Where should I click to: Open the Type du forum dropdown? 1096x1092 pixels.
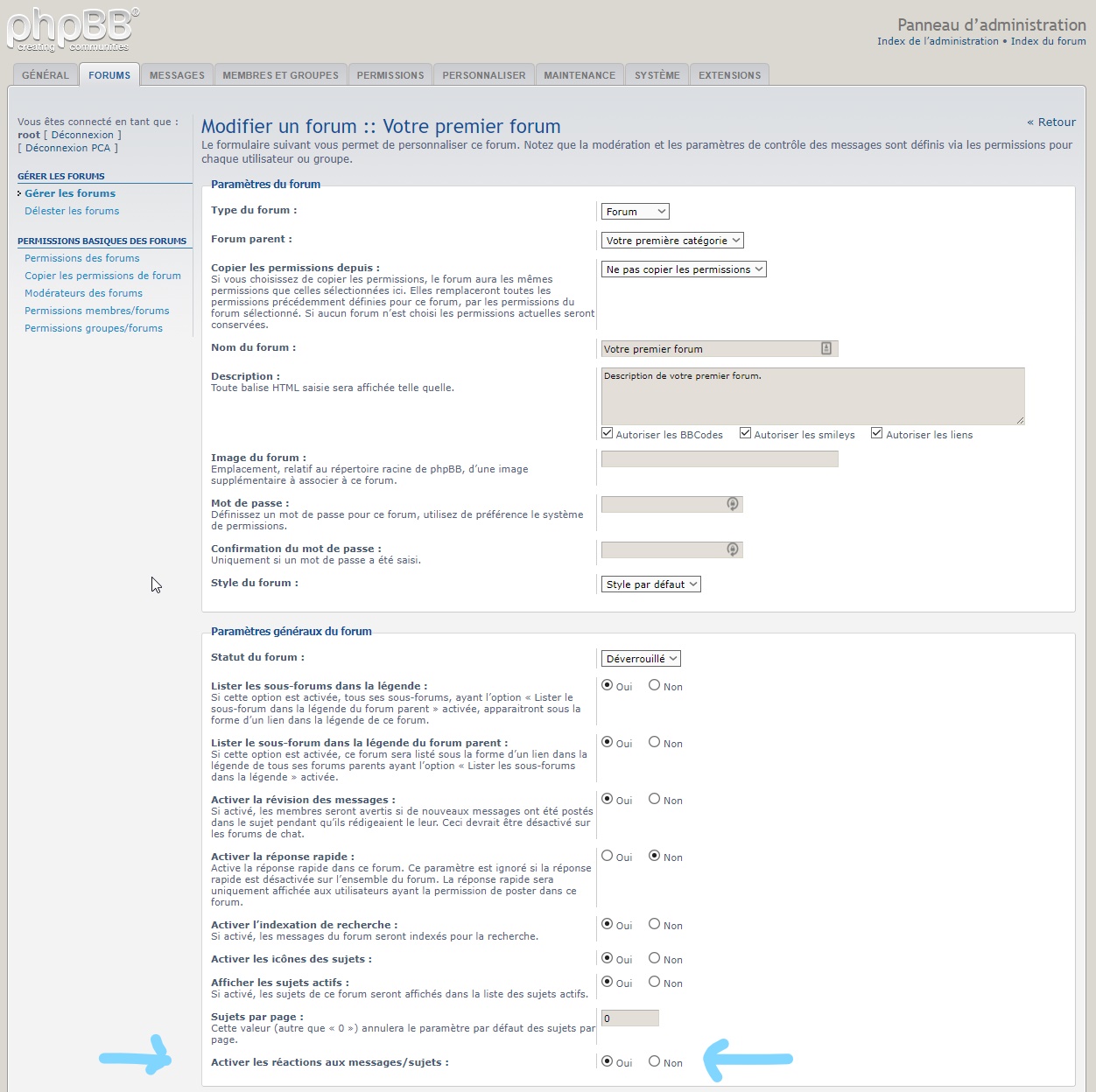click(636, 212)
